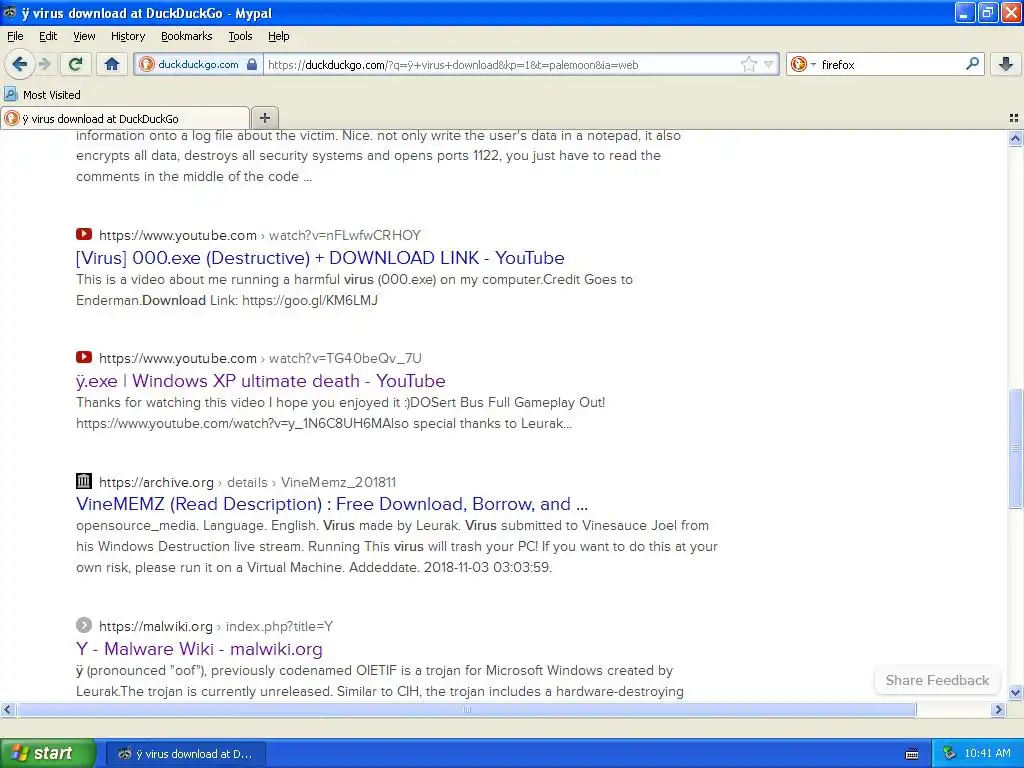Open the Tools menu
This screenshot has width=1024, height=768.
tap(240, 36)
